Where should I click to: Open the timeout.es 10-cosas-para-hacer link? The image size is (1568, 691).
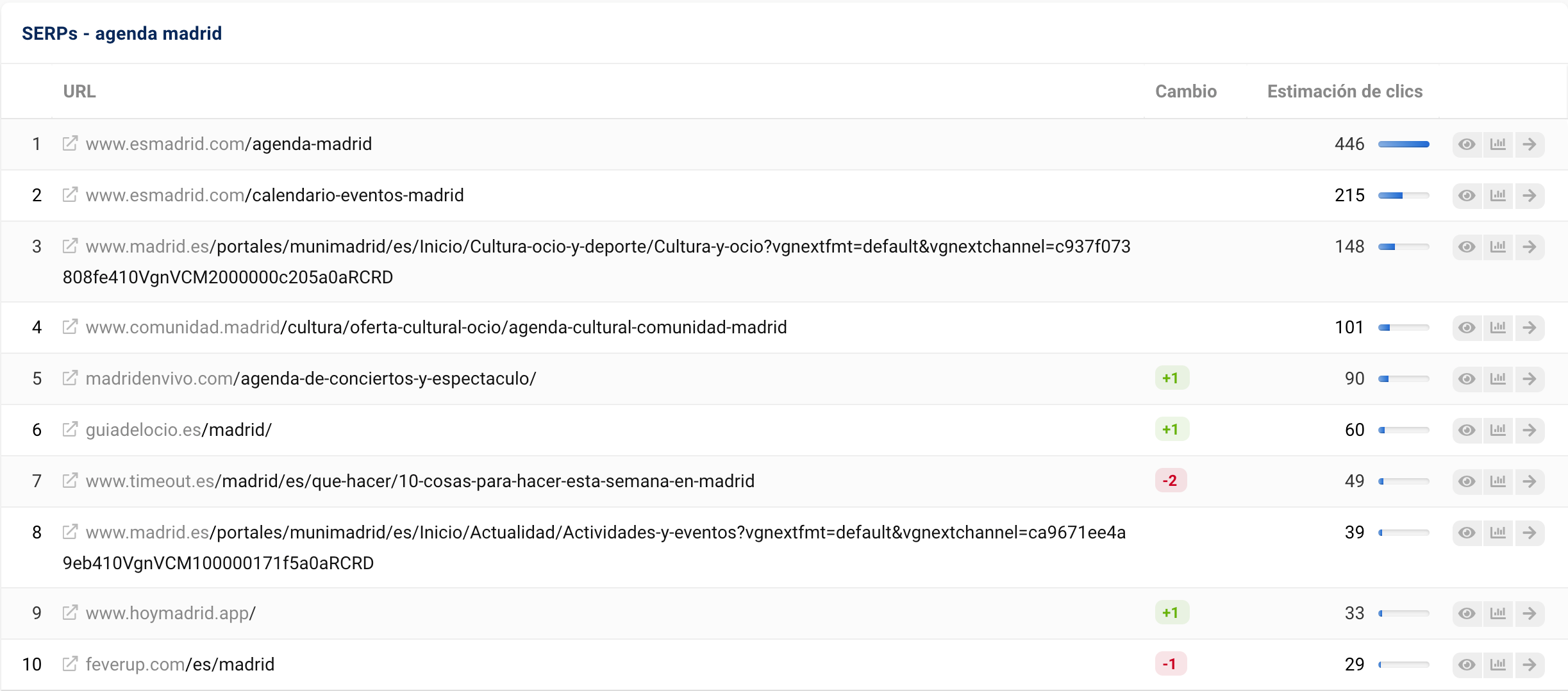pos(420,481)
